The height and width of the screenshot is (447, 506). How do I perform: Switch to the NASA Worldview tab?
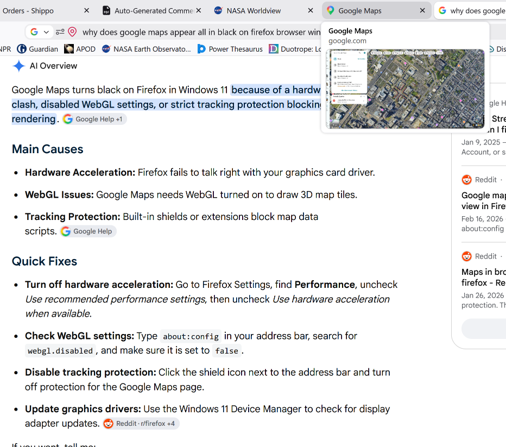pos(253,11)
